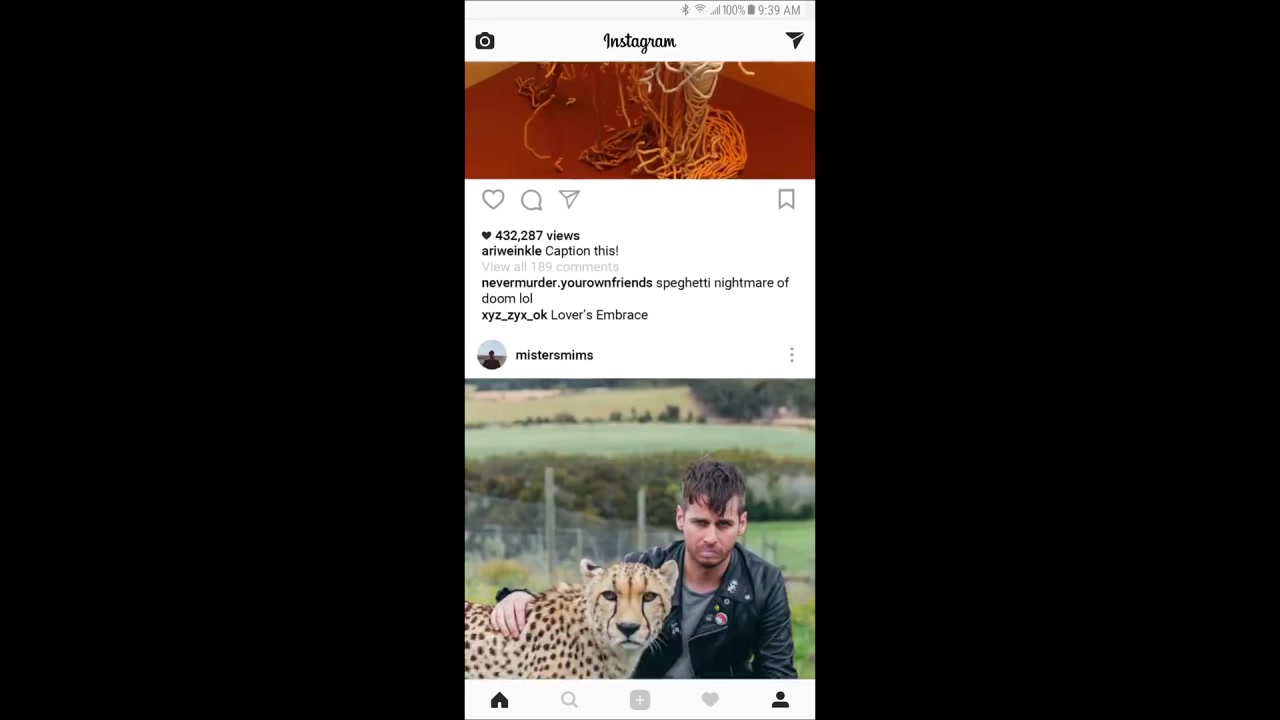Image resolution: width=1280 pixels, height=720 pixels.
Task: Open the Search tab magnifier
Action: pyautogui.click(x=569, y=700)
